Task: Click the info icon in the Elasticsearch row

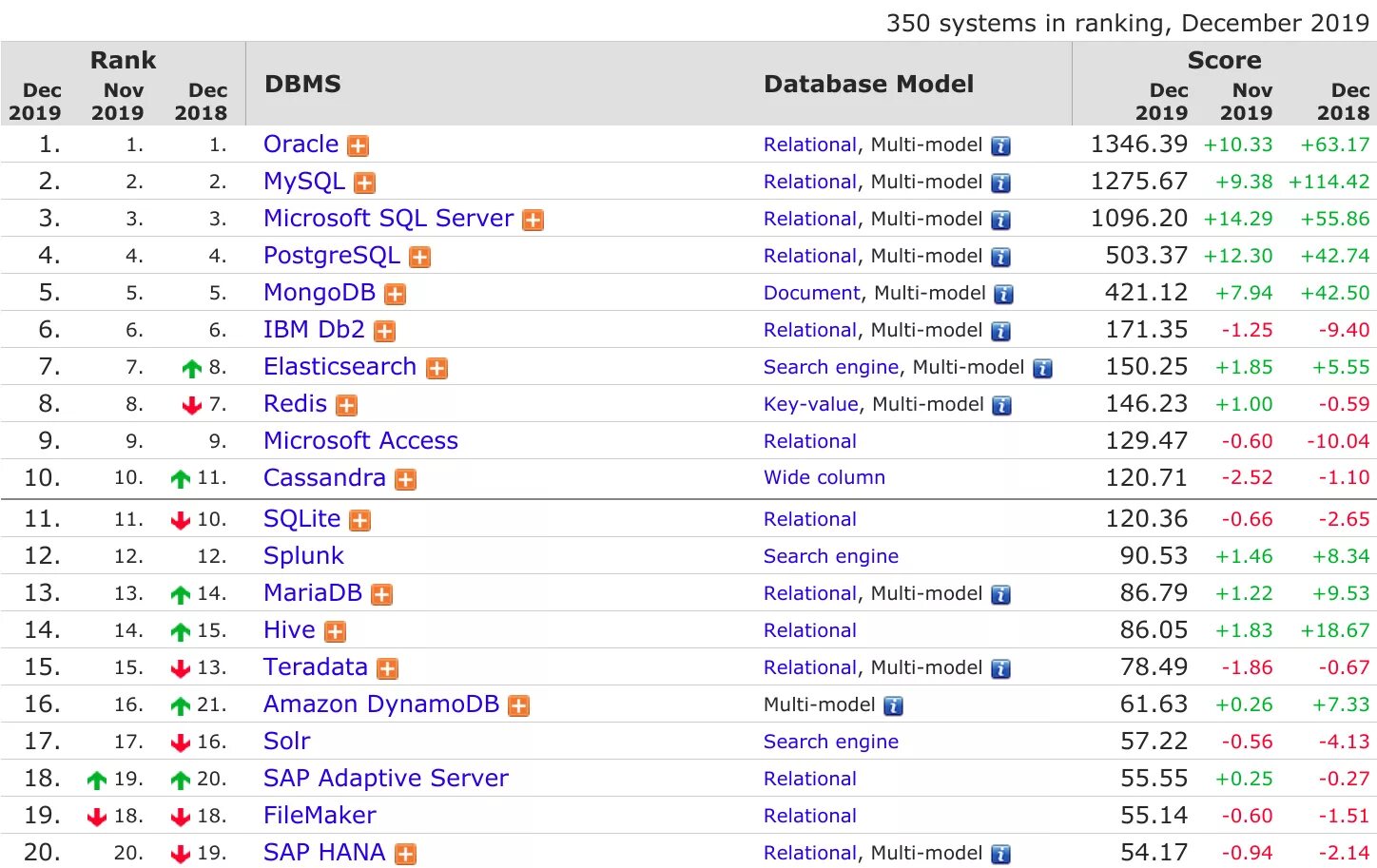Action: [1043, 369]
